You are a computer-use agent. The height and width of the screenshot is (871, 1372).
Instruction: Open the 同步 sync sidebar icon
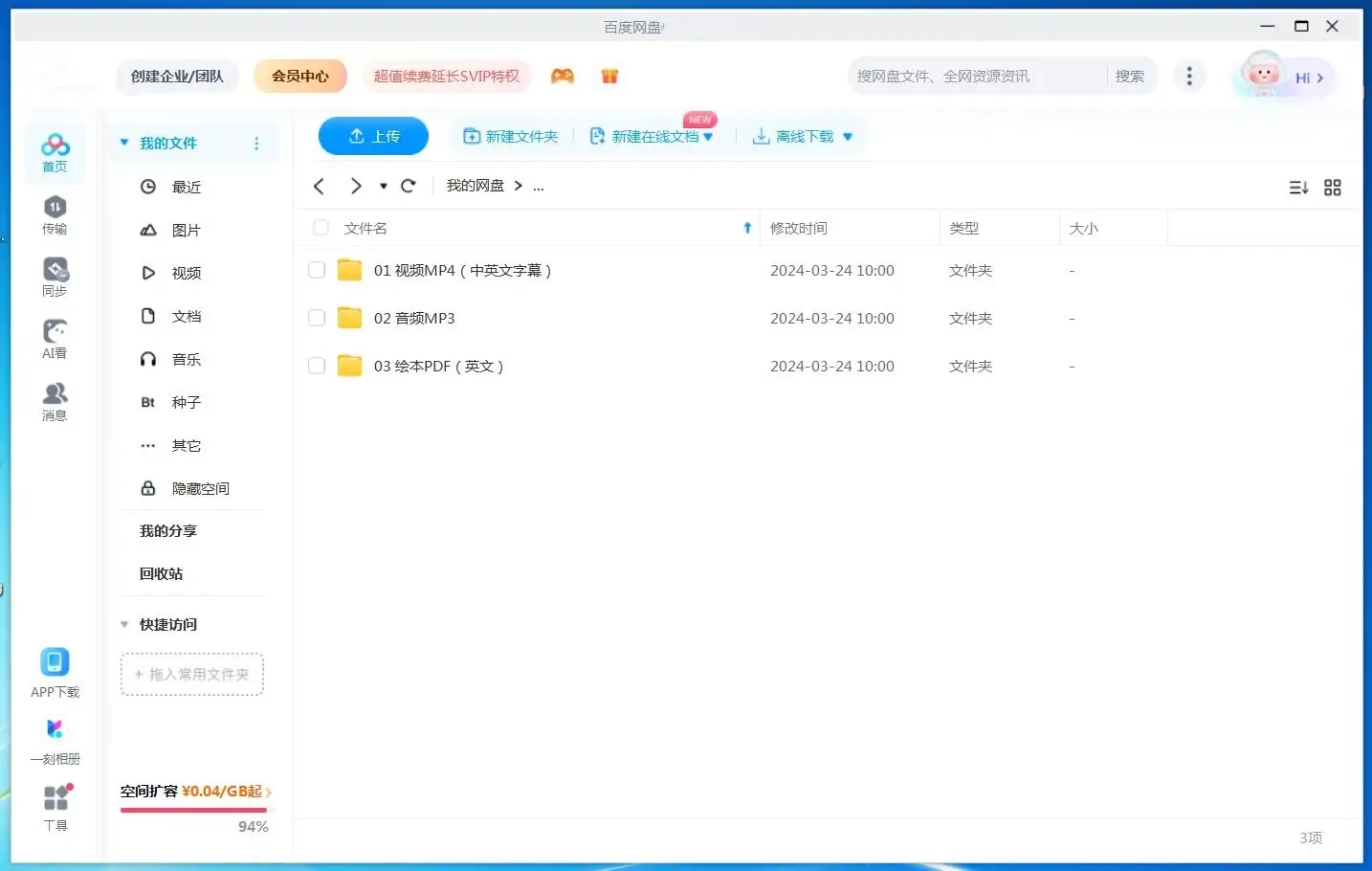coord(55,277)
